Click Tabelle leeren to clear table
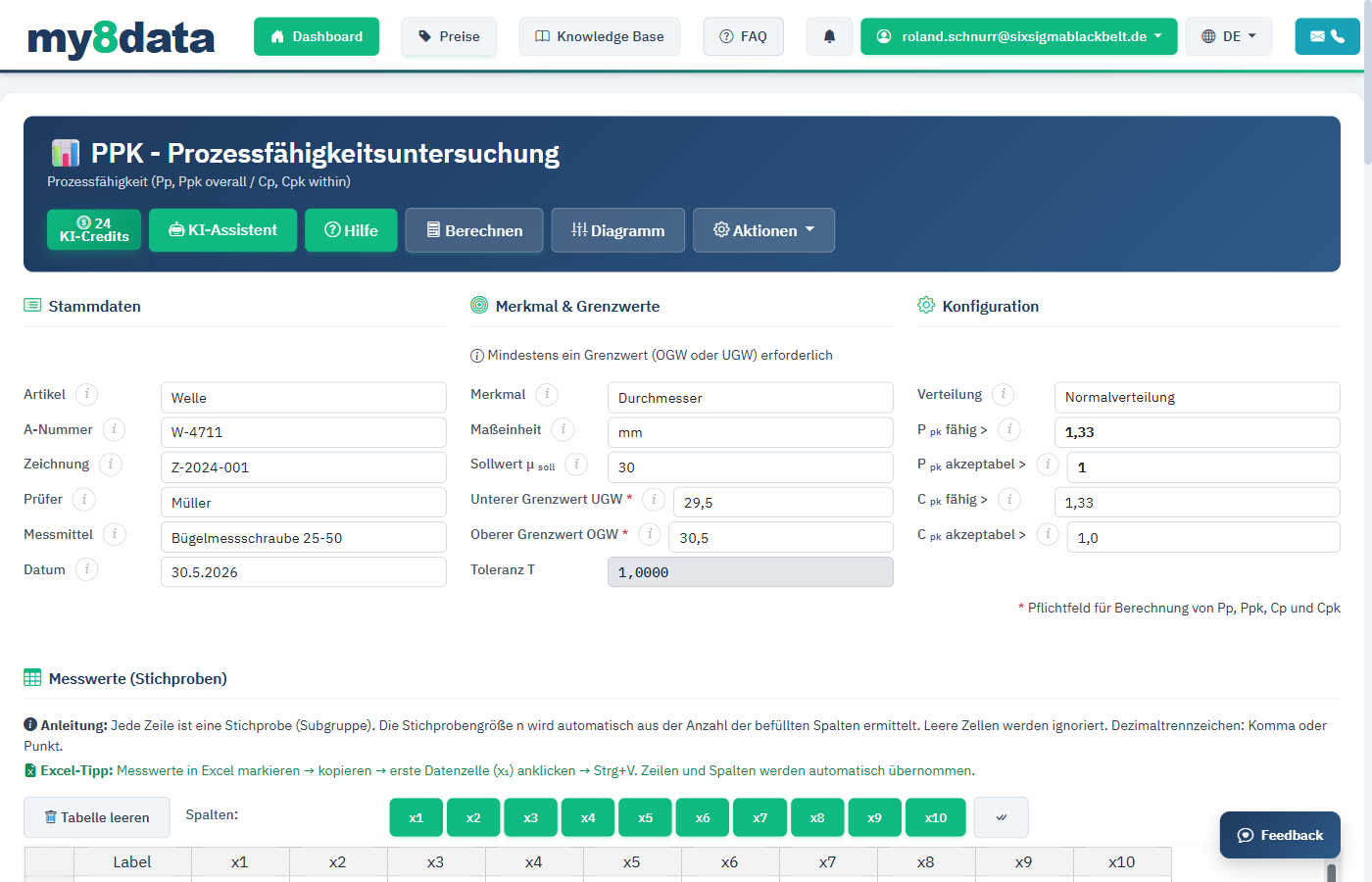The width and height of the screenshot is (1372, 882). point(97,817)
